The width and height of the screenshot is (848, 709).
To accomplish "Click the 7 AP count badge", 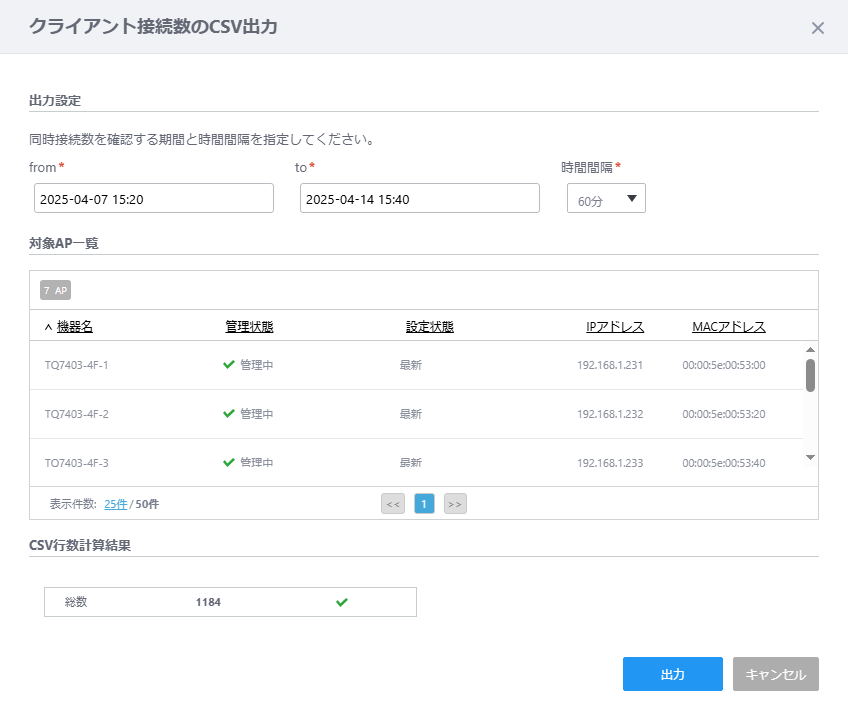I will (55, 290).
